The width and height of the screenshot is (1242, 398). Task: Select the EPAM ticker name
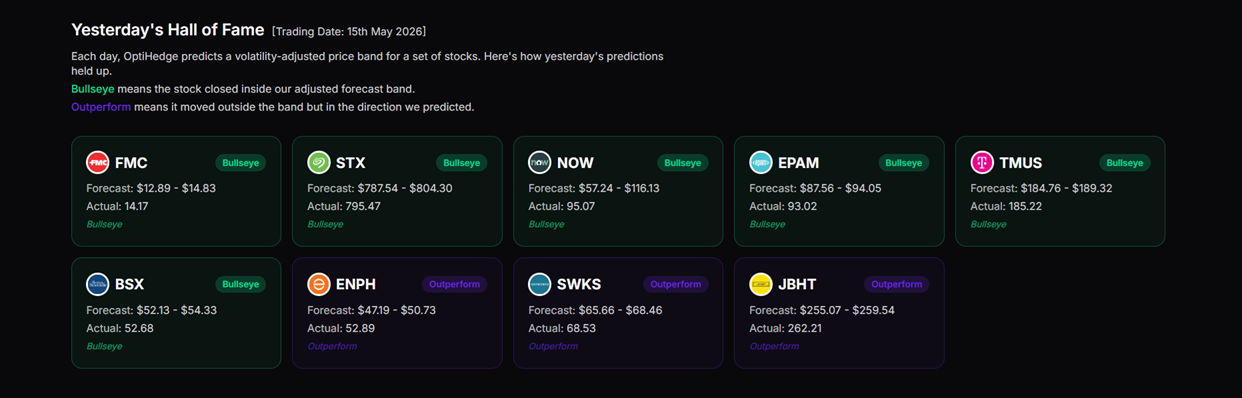pyautogui.click(x=799, y=162)
